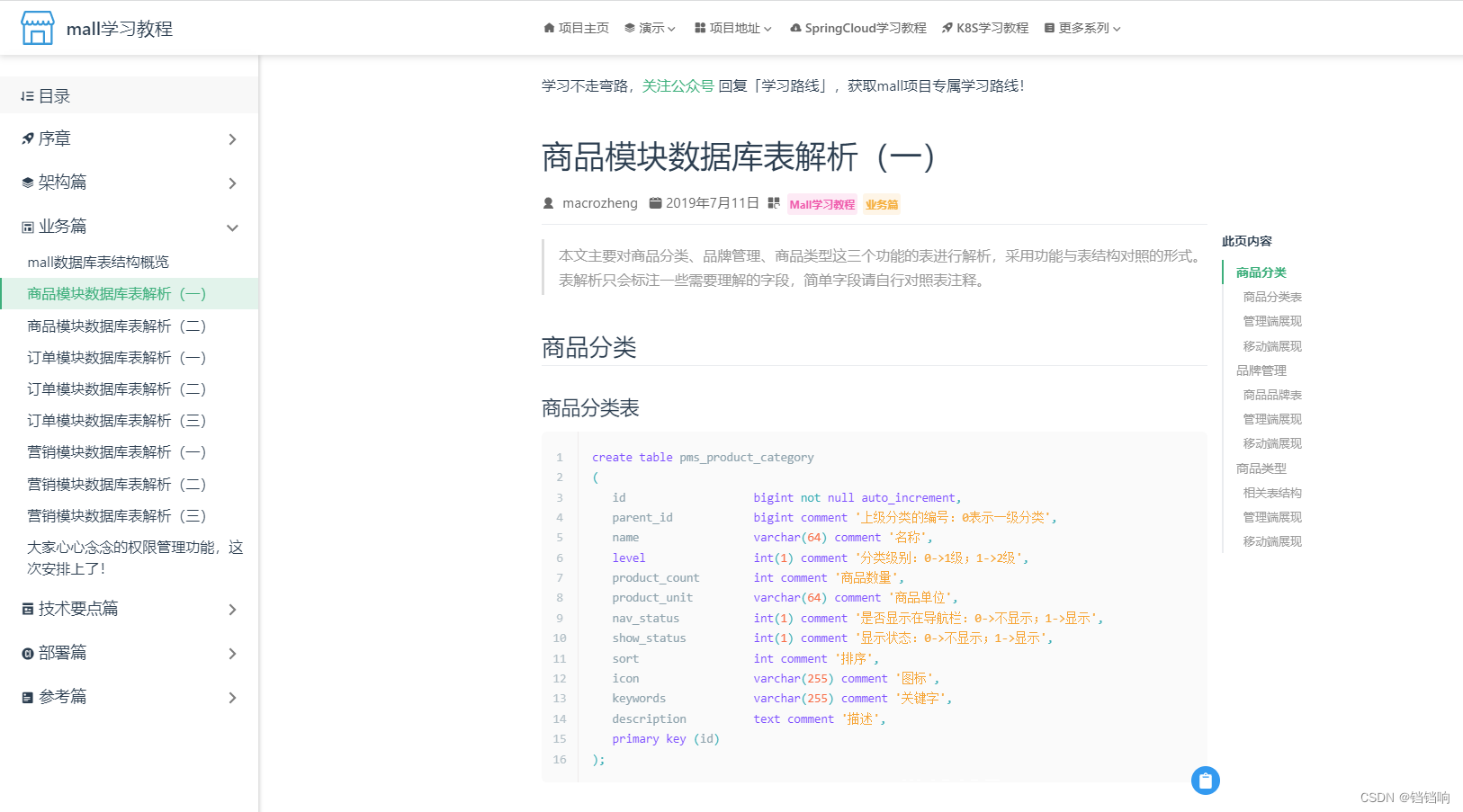Click the Mall学习教程 pink tag

click(822, 204)
